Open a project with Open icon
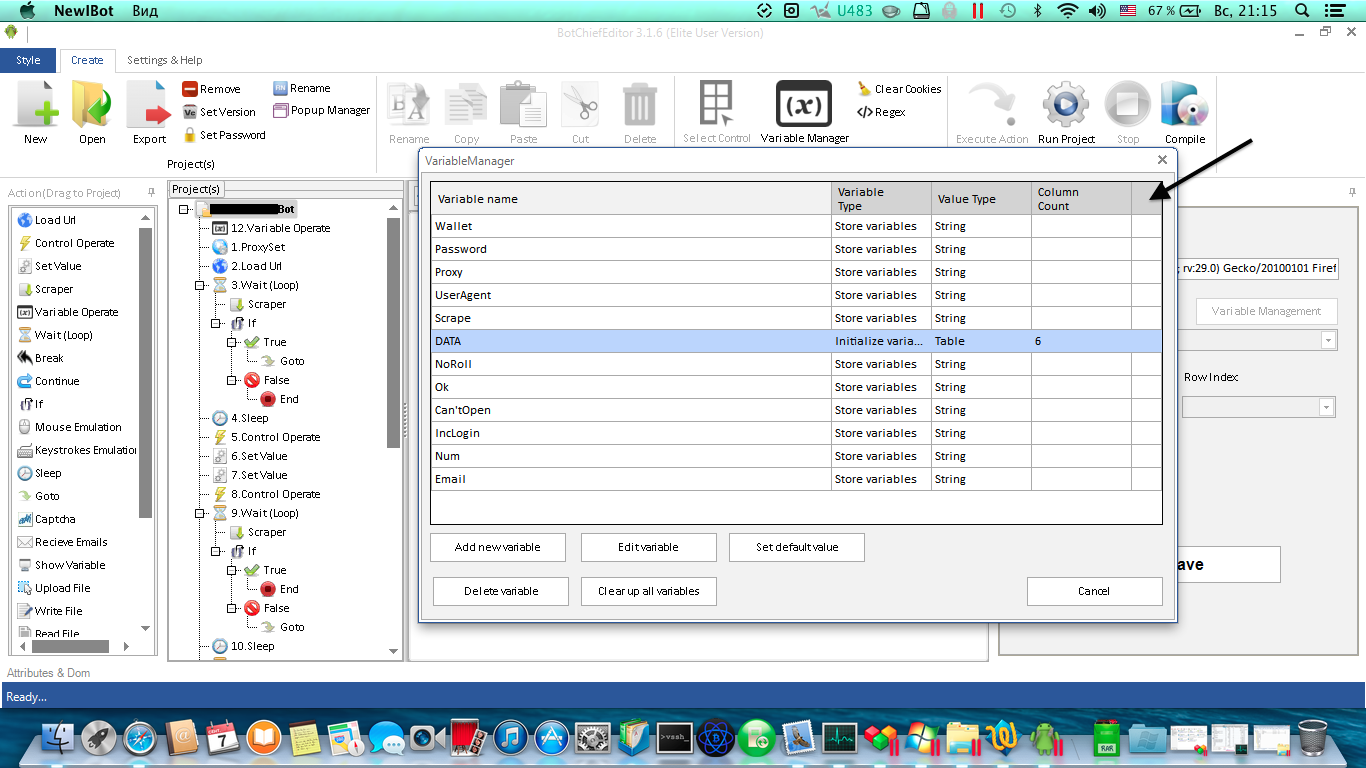The width and height of the screenshot is (1366, 768). pyautogui.click(x=92, y=104)
